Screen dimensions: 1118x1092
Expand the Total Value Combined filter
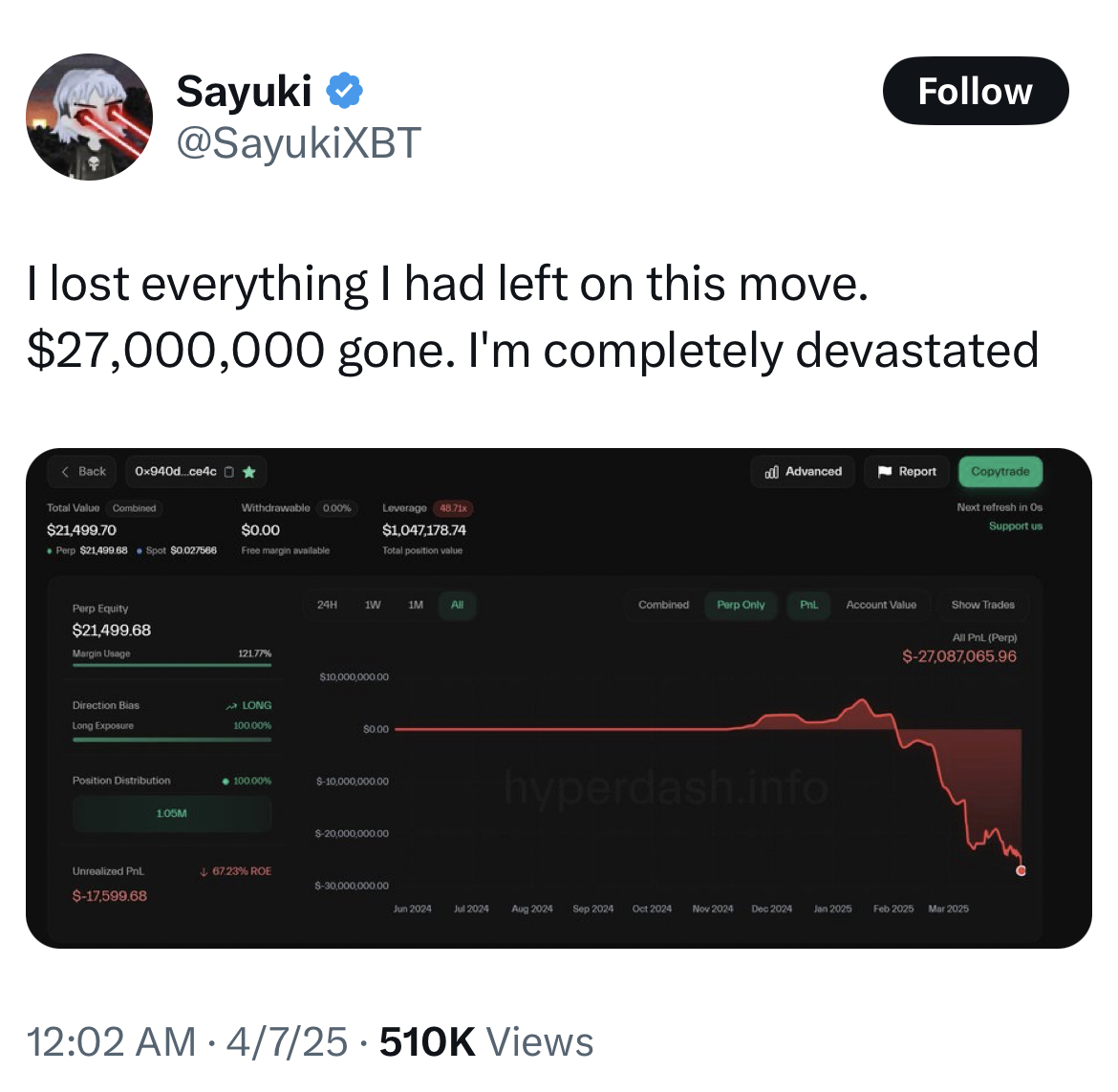click(134, 507)
